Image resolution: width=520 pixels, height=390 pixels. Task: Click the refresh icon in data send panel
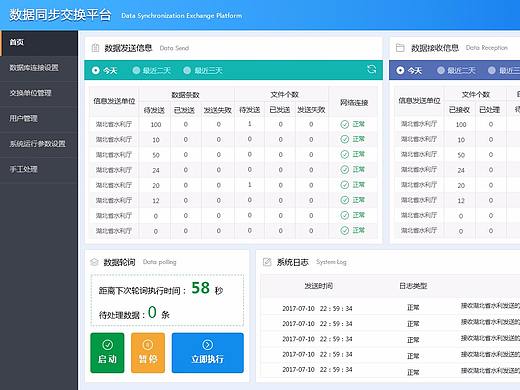371,69
